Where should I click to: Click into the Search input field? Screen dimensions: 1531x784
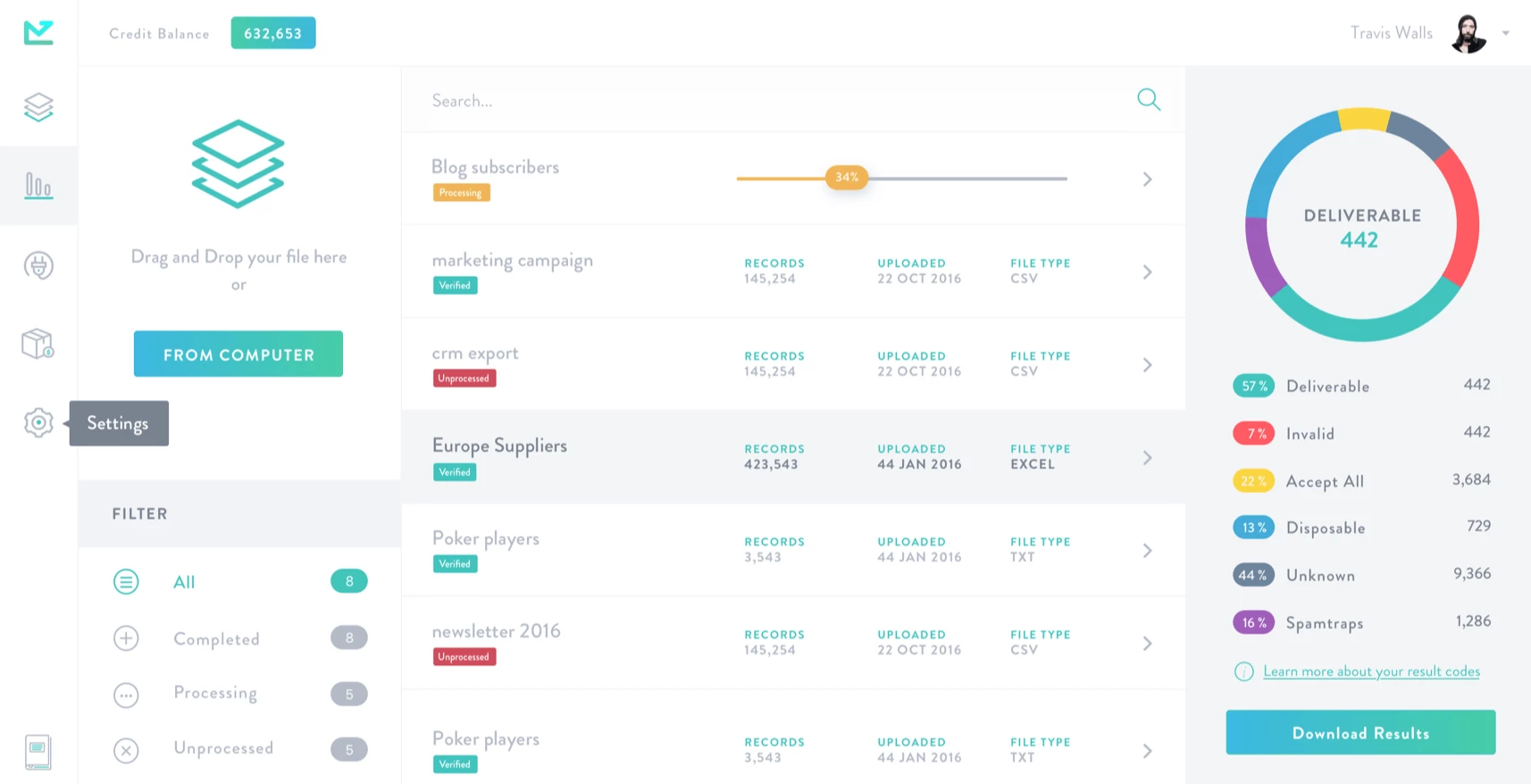click(x=768, y=101)
